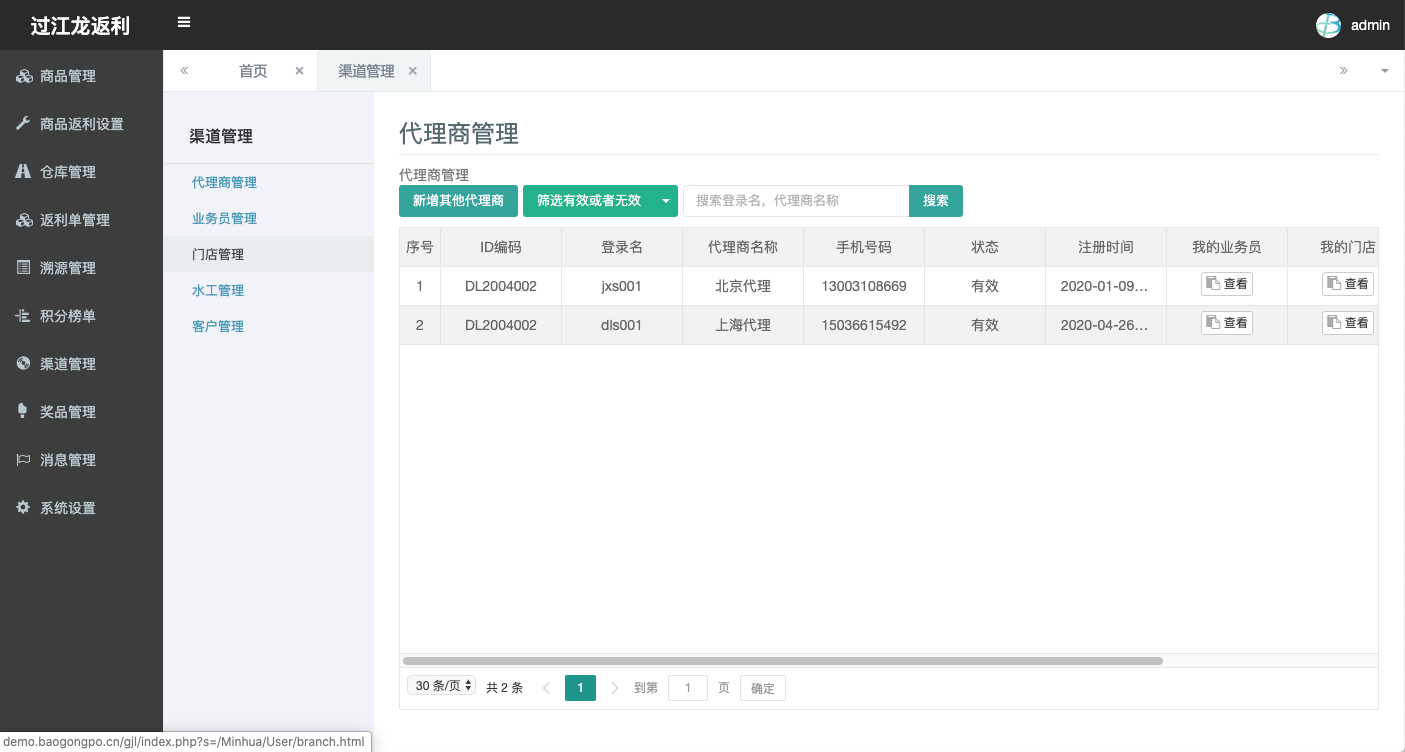Open the 代理商管理 submenu link
The image size is (1405, 752).
[224, 182]
